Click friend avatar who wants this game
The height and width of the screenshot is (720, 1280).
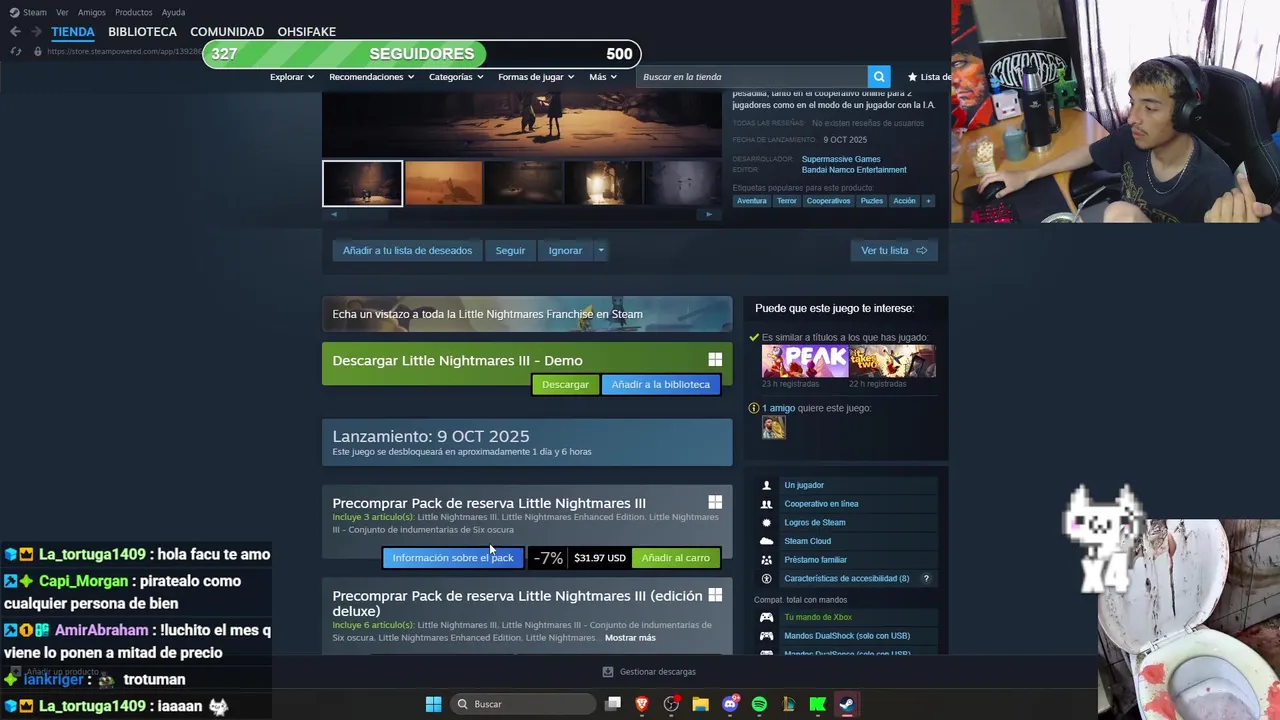[773, 428]
